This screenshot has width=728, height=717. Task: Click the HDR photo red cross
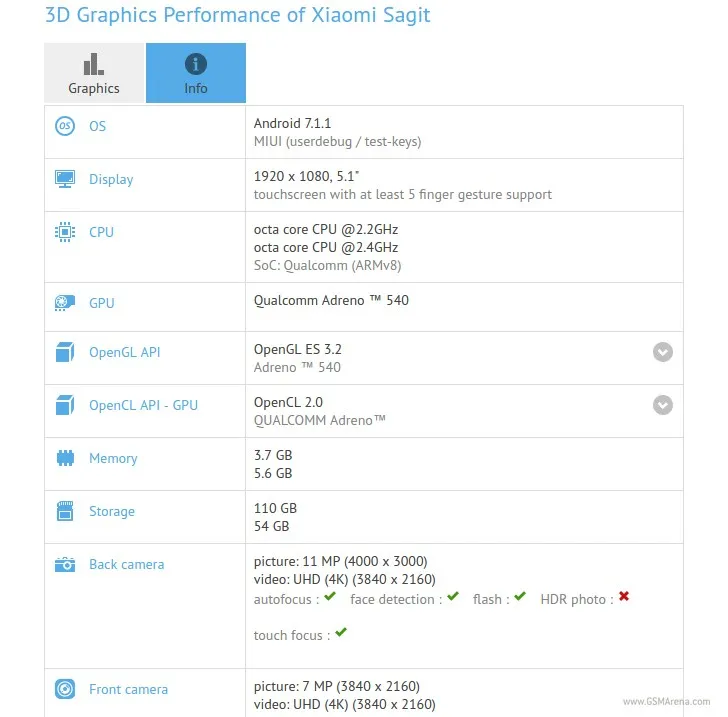point(624,597)
